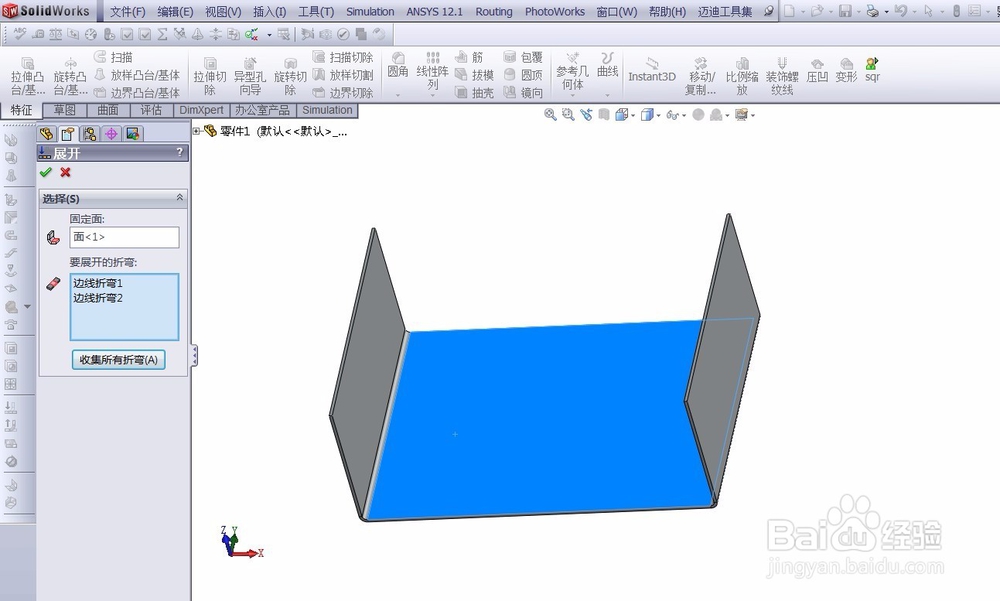The image size is (1000, 601).
Task: Open help for the 展开 panel
Action: [179, 152]
